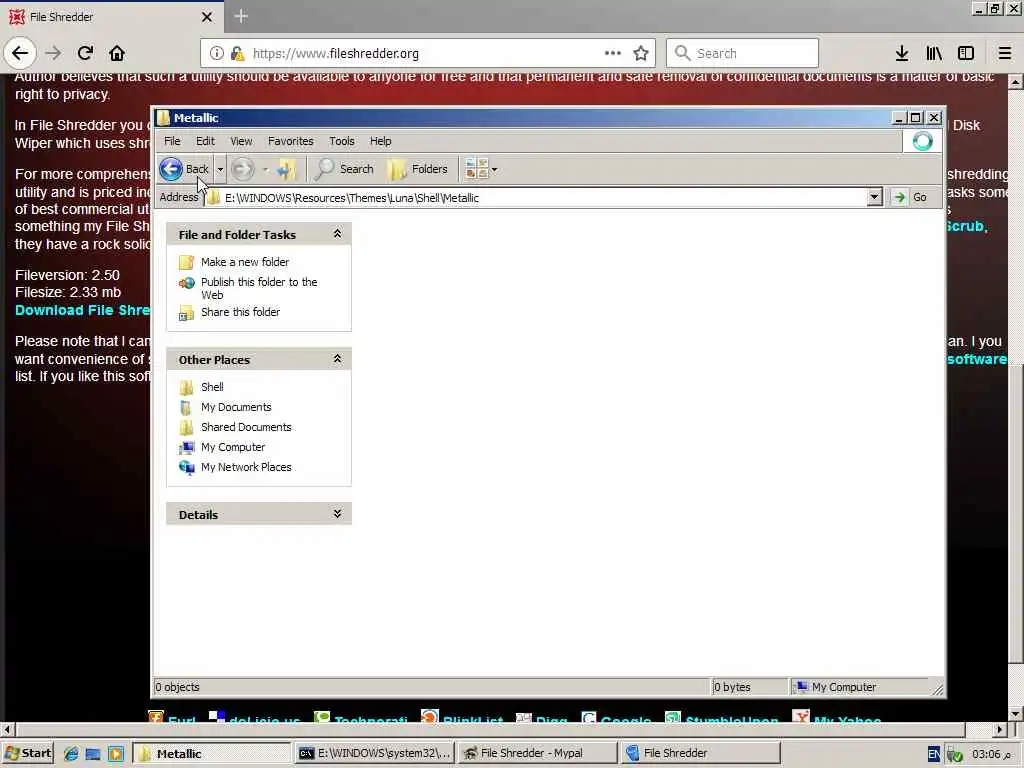The image size is (1024, 768).
Task: Show site information icon in address bar
Action: tap(217, 53)
